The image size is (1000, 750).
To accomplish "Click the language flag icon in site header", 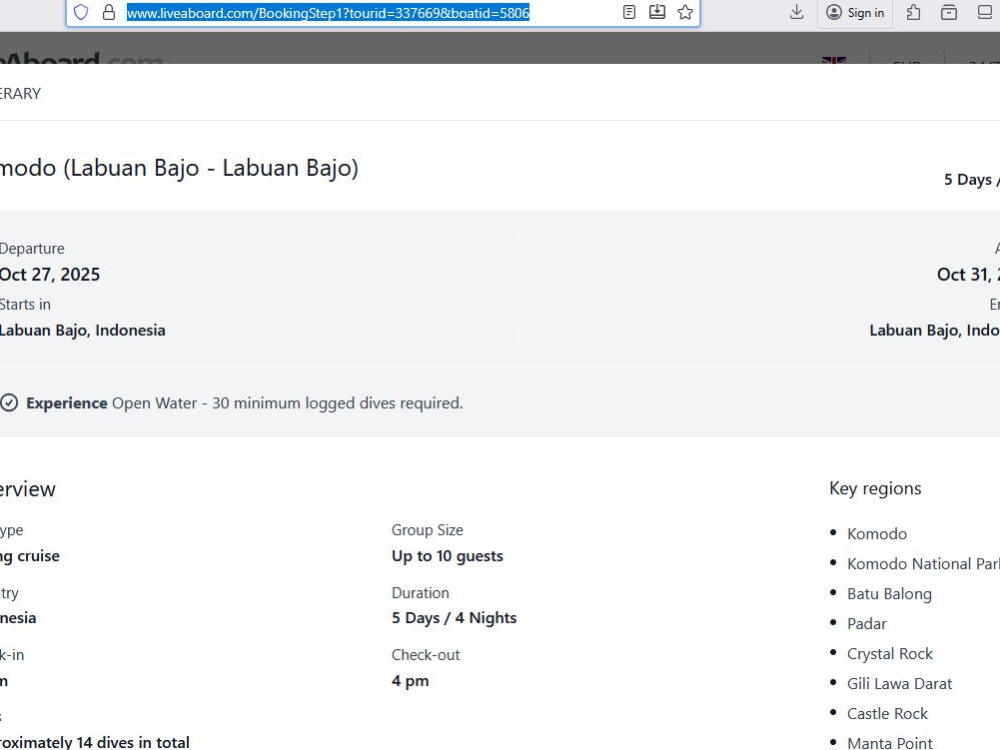I will tap(834, 60).
